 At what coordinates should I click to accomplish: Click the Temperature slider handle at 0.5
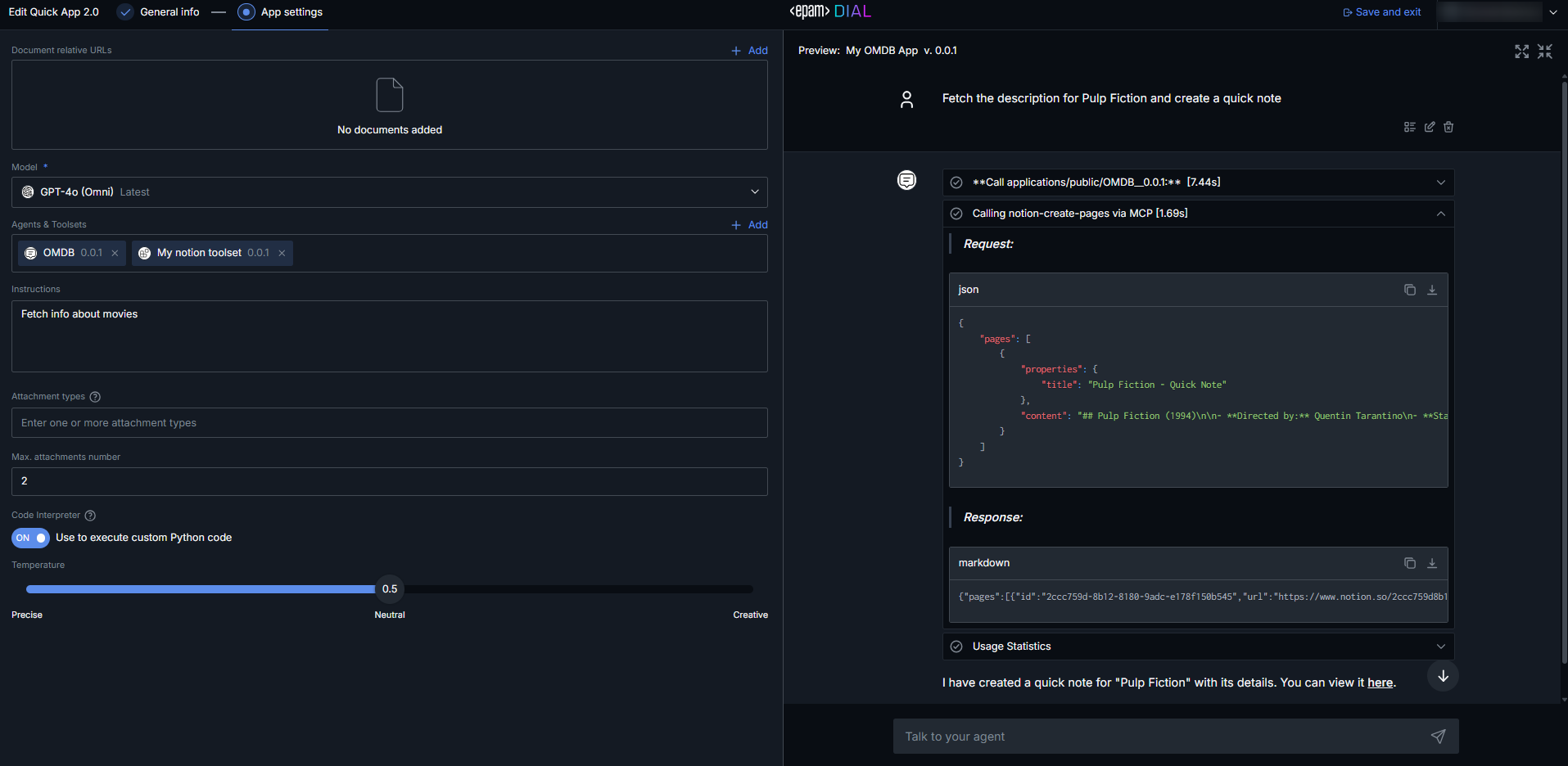pyautogui.click(x=390, y=589)
